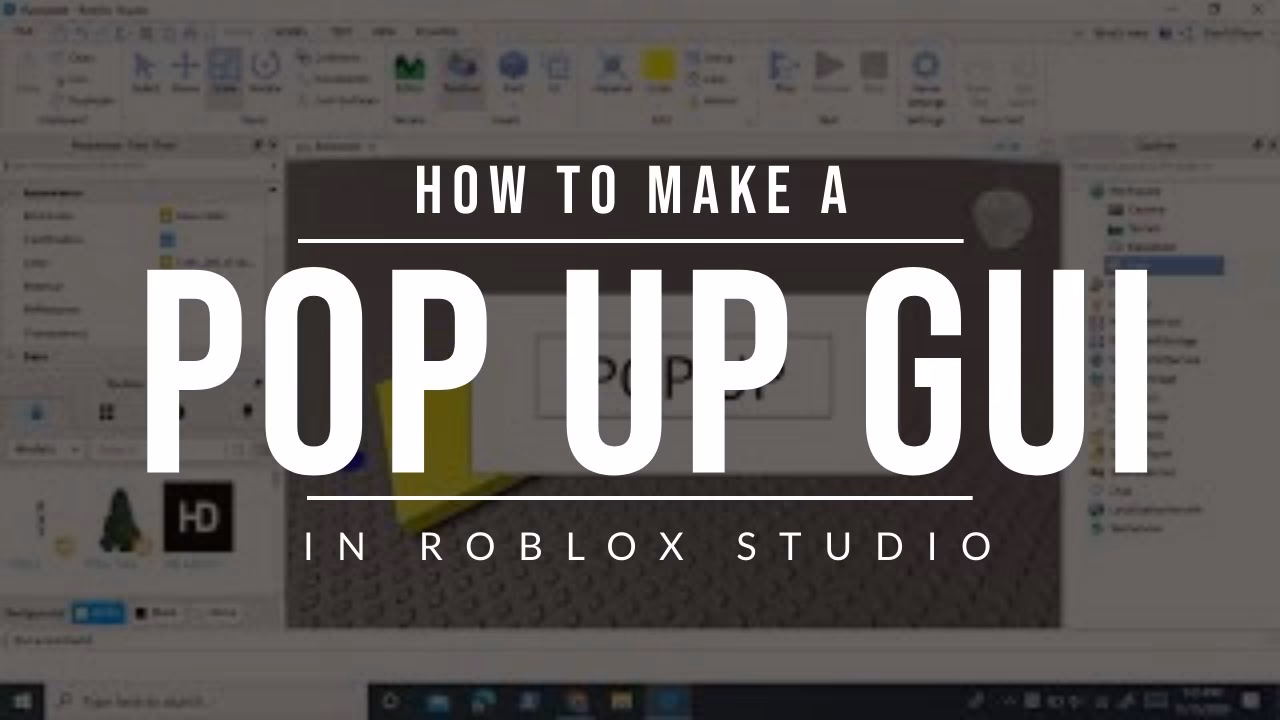Open the Toolbox panel

pyautogui.click(x=462, y=72)
